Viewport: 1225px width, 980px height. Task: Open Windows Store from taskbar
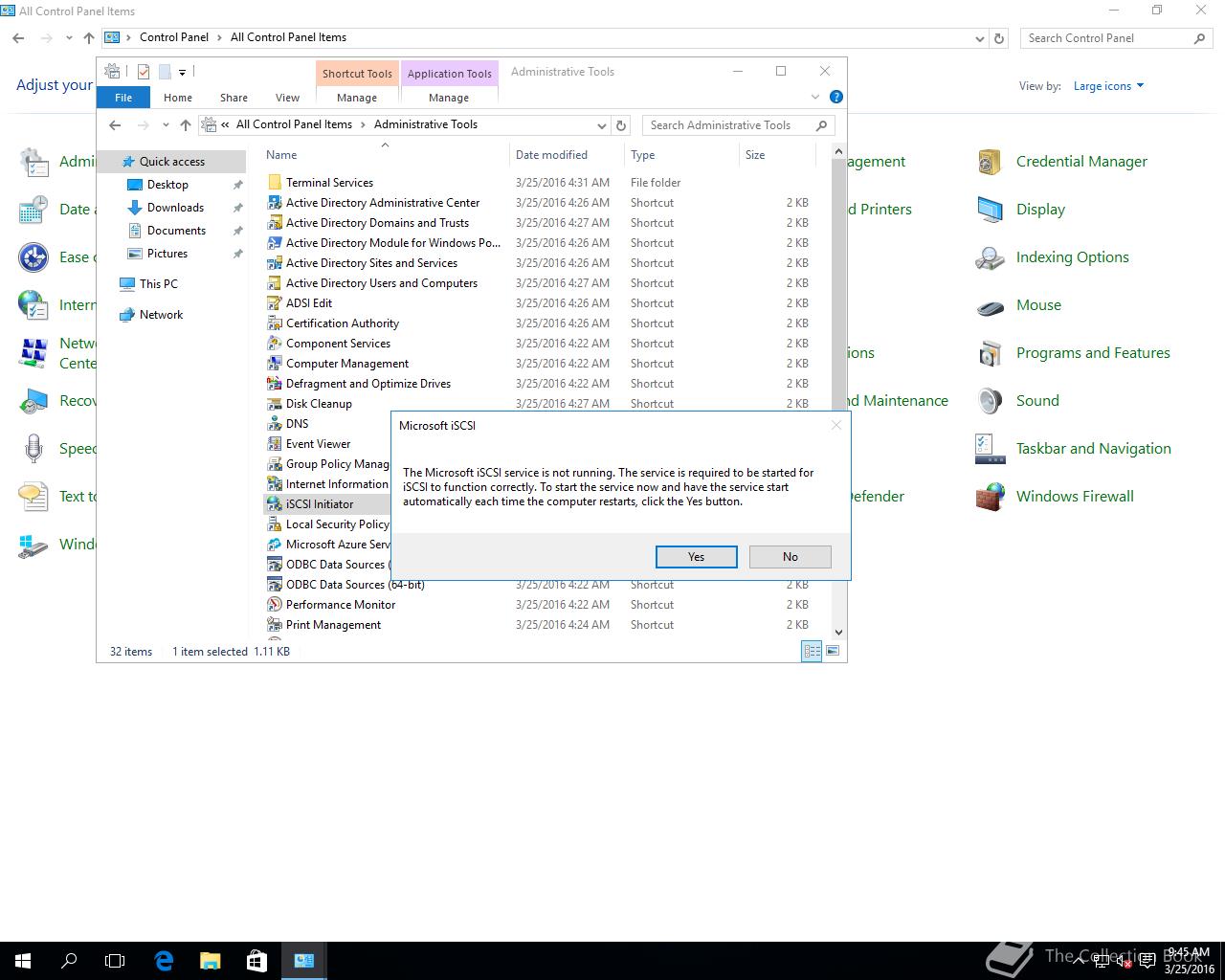pyautogui.click(x=256, y=961)
